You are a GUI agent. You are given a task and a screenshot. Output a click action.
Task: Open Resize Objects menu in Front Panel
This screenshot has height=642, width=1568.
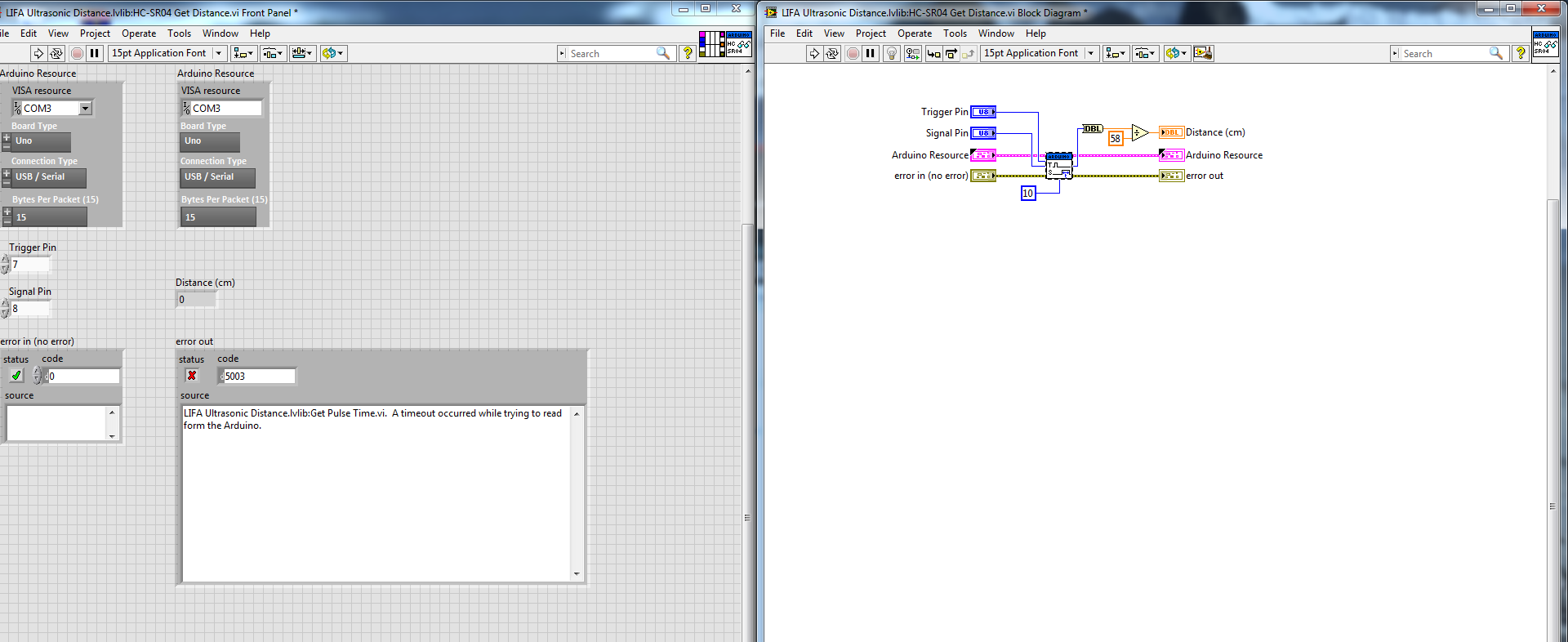(x=302, y=53)
